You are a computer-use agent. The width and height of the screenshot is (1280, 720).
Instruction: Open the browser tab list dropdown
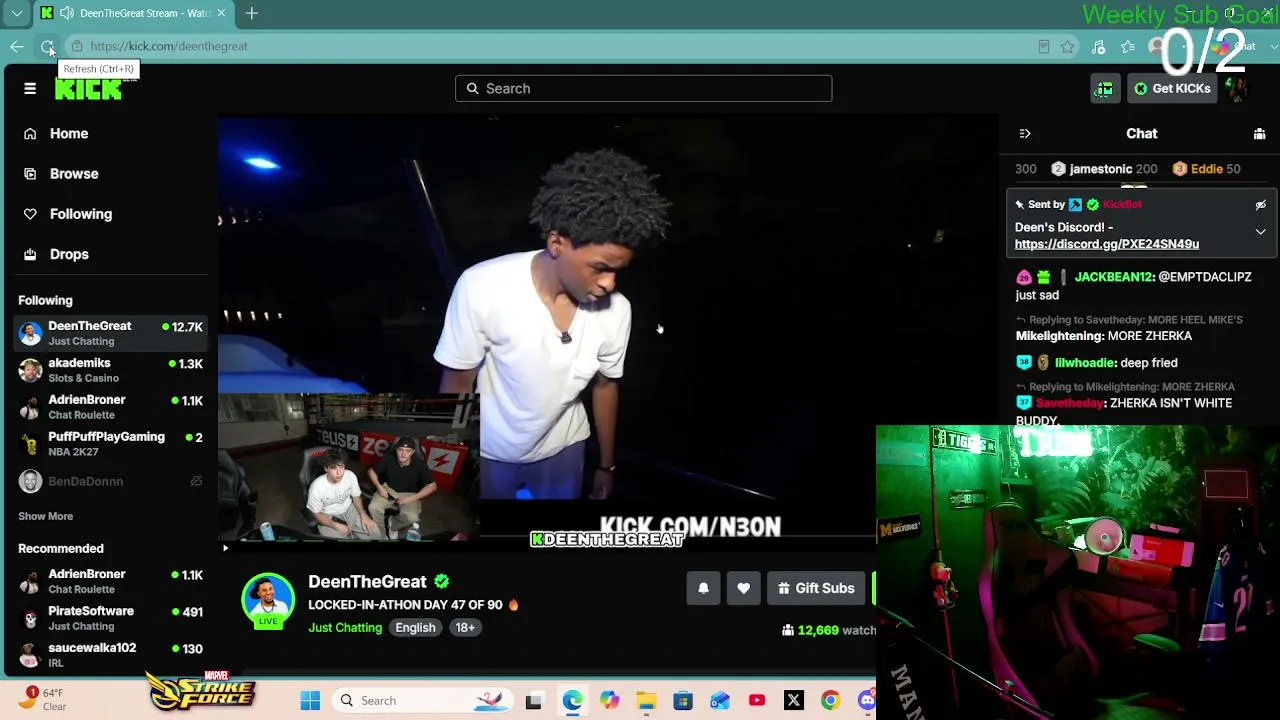click(x=17, y=13)
